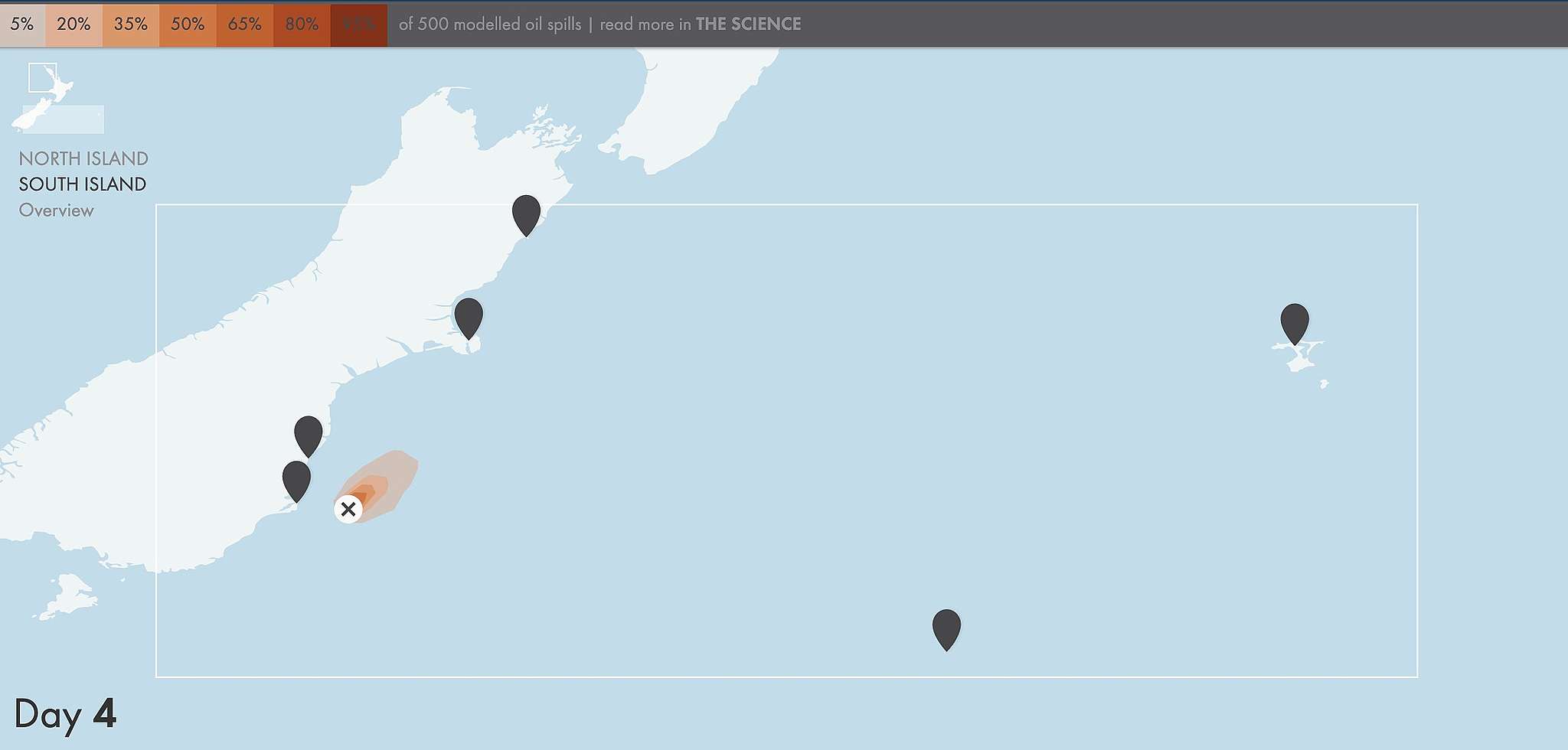Choose the 50% legend color swatch
The width and height of the screenshot is (1568, 750).
coord(188,24)
